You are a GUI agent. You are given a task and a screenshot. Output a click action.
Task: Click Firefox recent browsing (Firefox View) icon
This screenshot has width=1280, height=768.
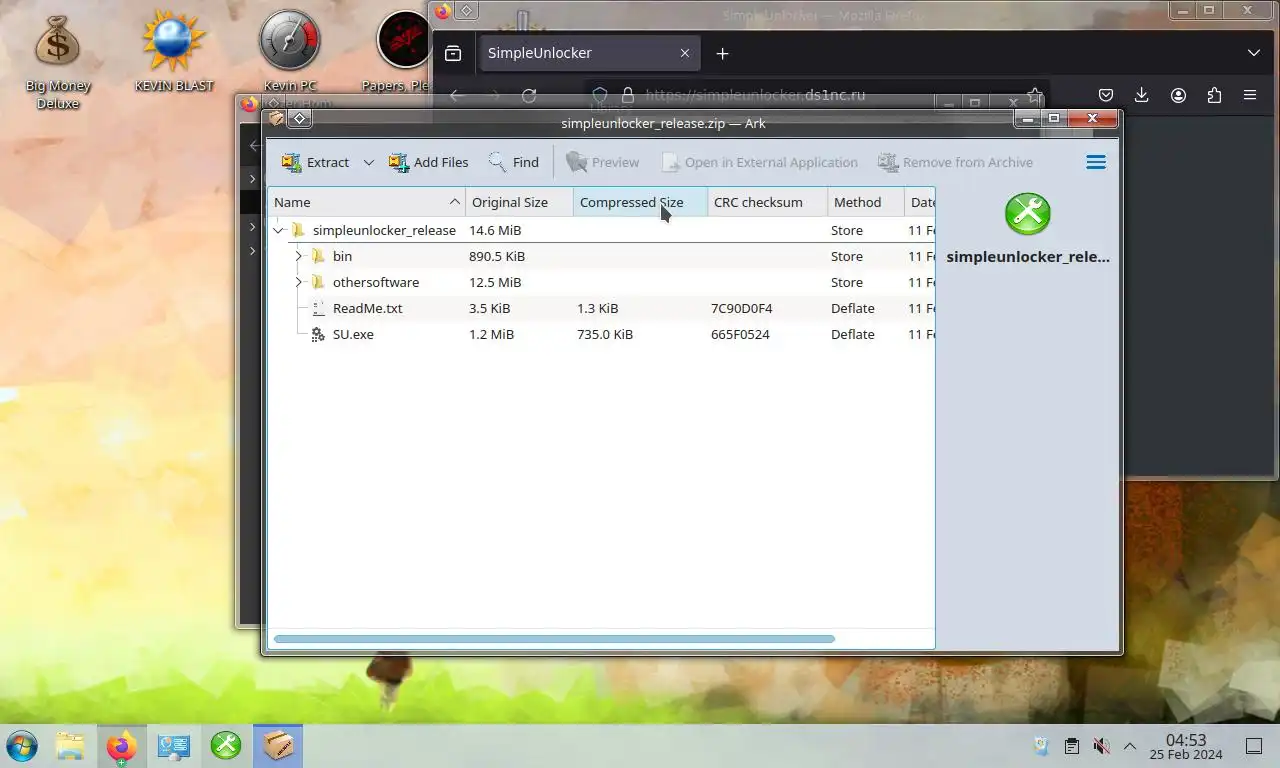(453, 53)
